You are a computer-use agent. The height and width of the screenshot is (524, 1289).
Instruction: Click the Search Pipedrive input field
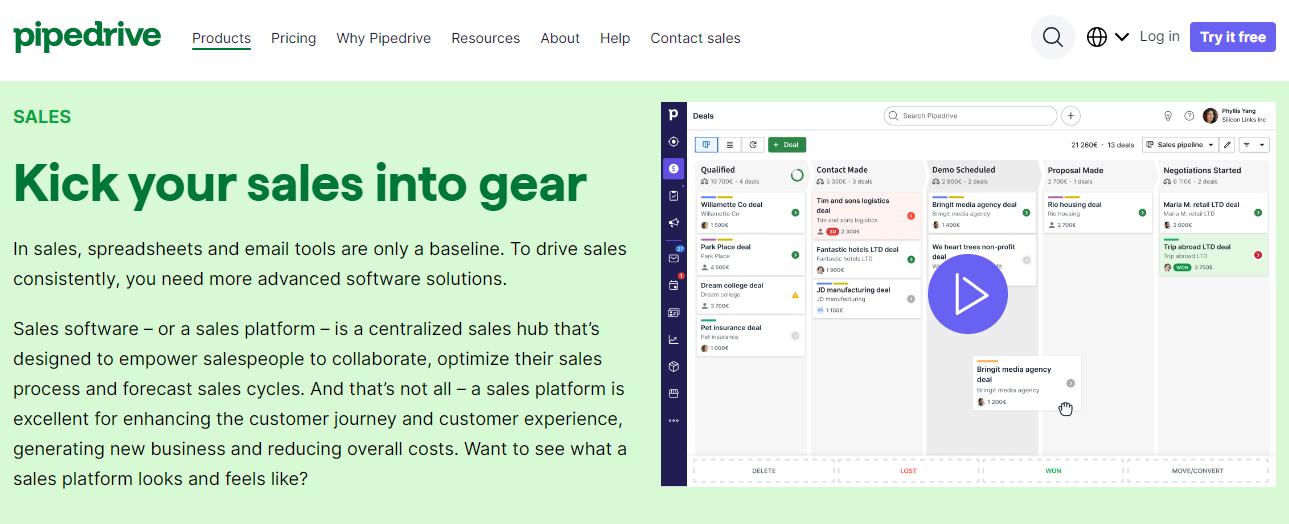pos(970,116)
